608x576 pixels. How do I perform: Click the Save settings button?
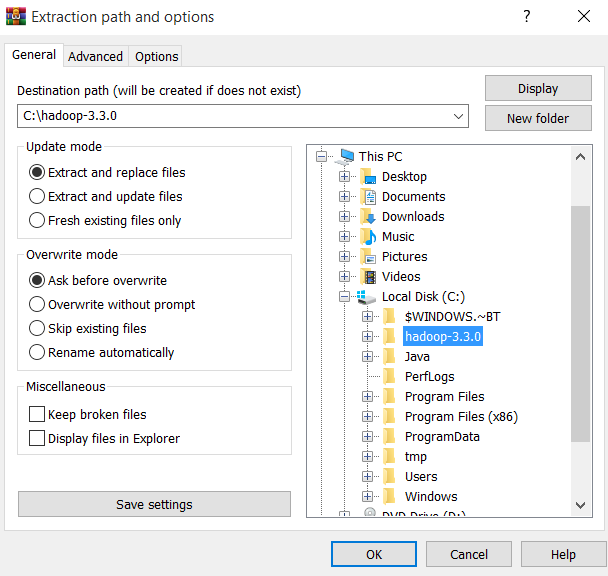coord(154,504)
